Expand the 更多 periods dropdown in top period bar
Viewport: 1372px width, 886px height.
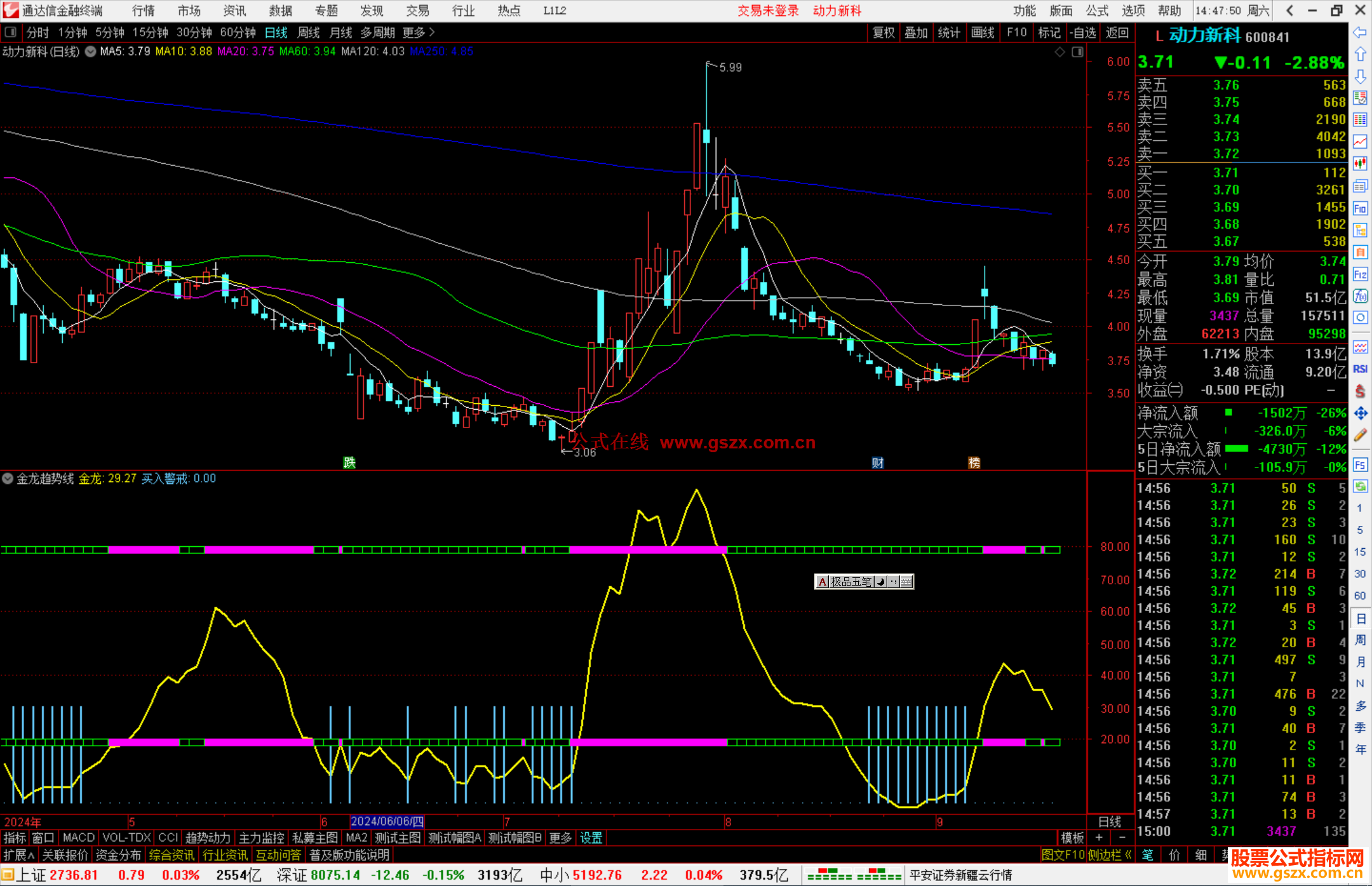point(419,32)
